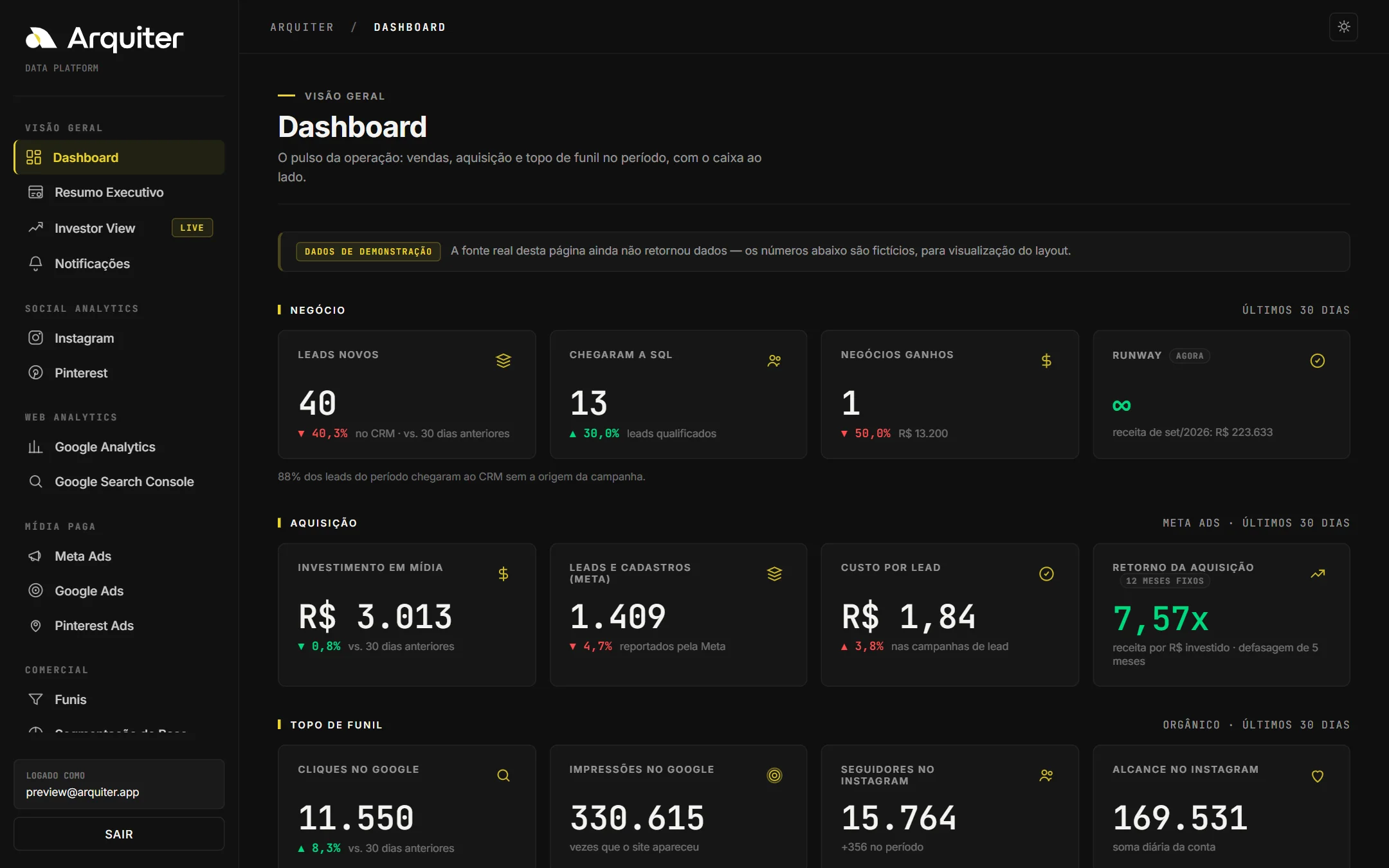Screen dimensions: 1389x868
Task: Open Resumo Executivo page
Action: (119, 192)
